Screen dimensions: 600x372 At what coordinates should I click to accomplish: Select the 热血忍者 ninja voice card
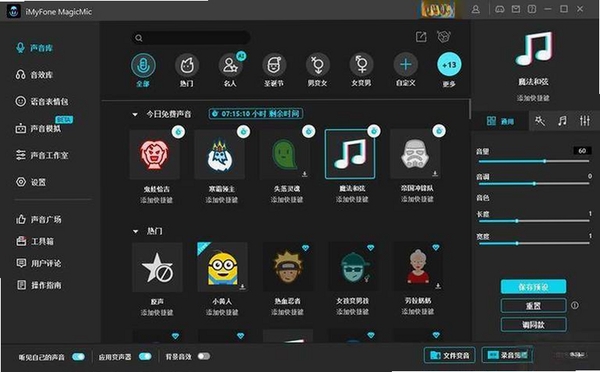point(287,267)
